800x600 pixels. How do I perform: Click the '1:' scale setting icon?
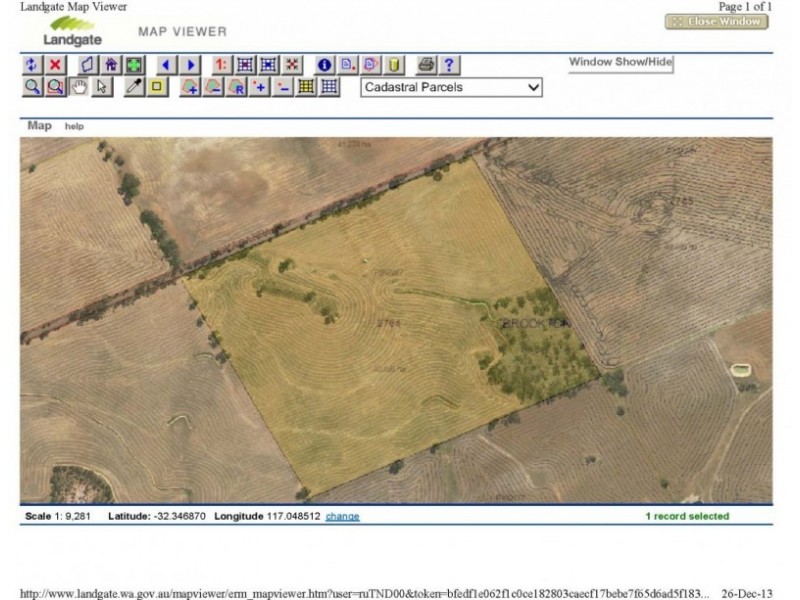pos(222,66)
